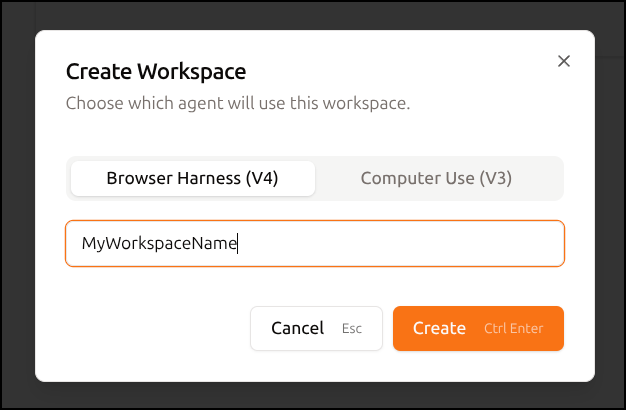Choose the V3 option in the agent selector

(x=436, y=178)
